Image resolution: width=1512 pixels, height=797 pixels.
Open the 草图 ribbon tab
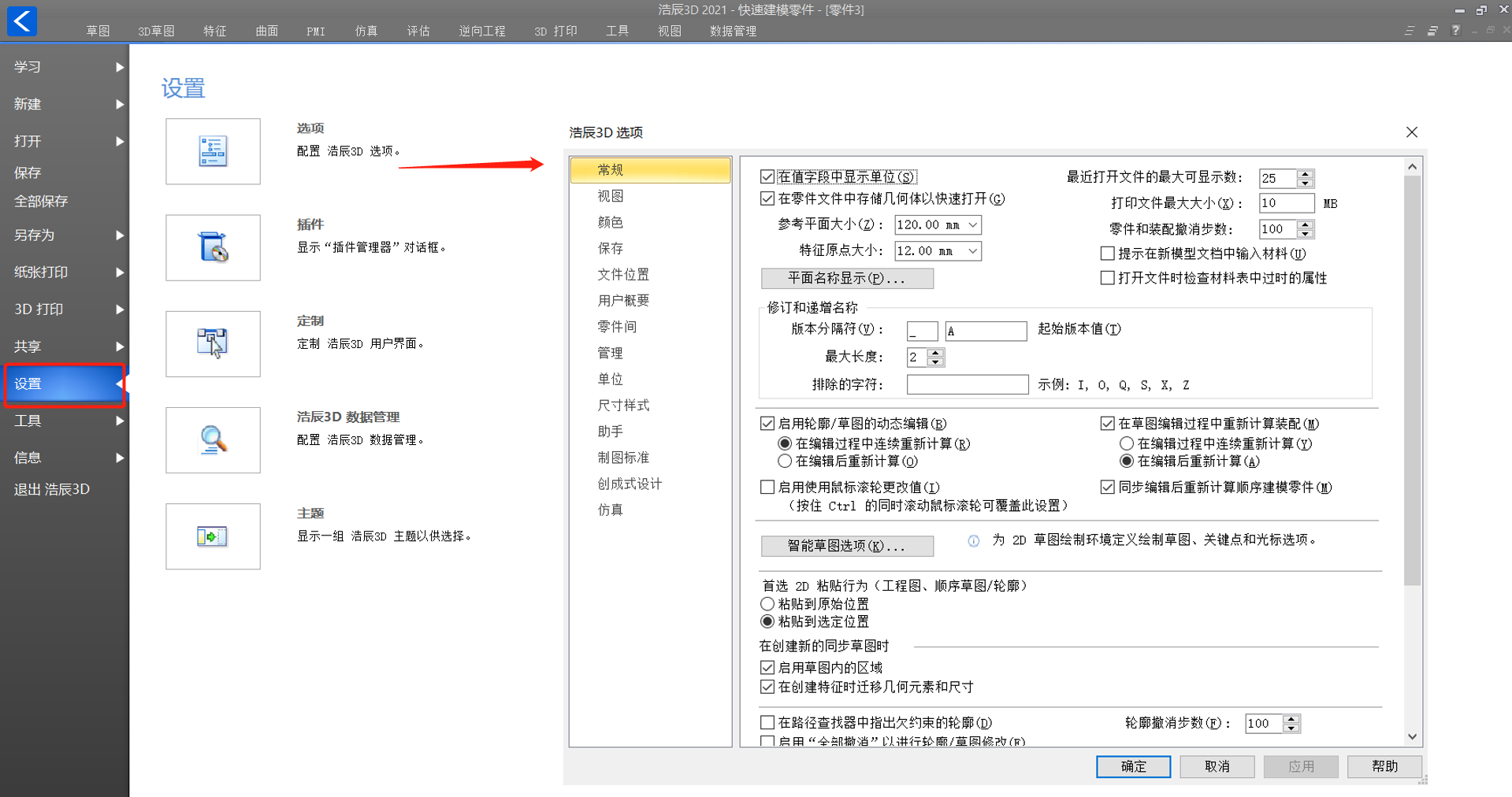pos(98,31)
